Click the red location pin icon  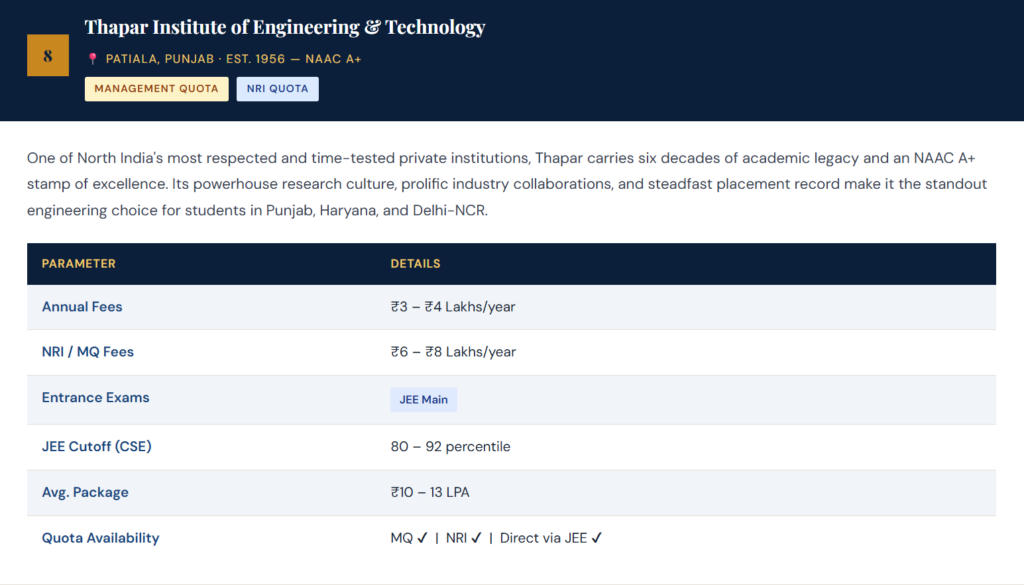click(93, 60)
